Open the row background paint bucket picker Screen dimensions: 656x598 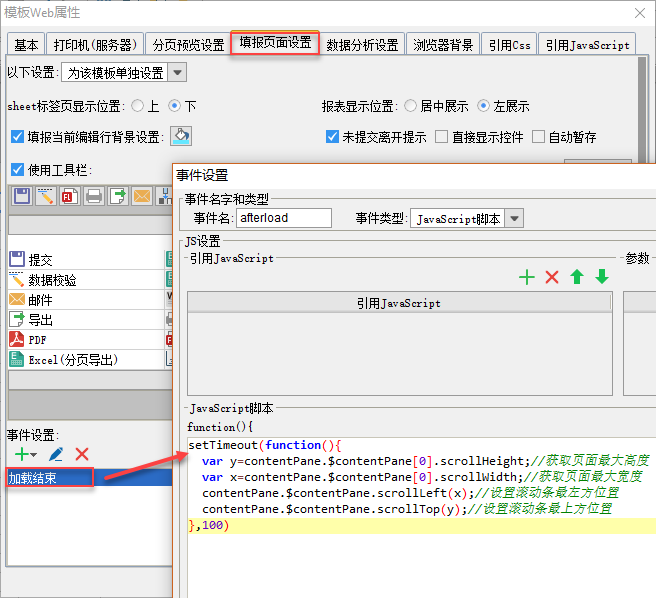click(181, 136)
